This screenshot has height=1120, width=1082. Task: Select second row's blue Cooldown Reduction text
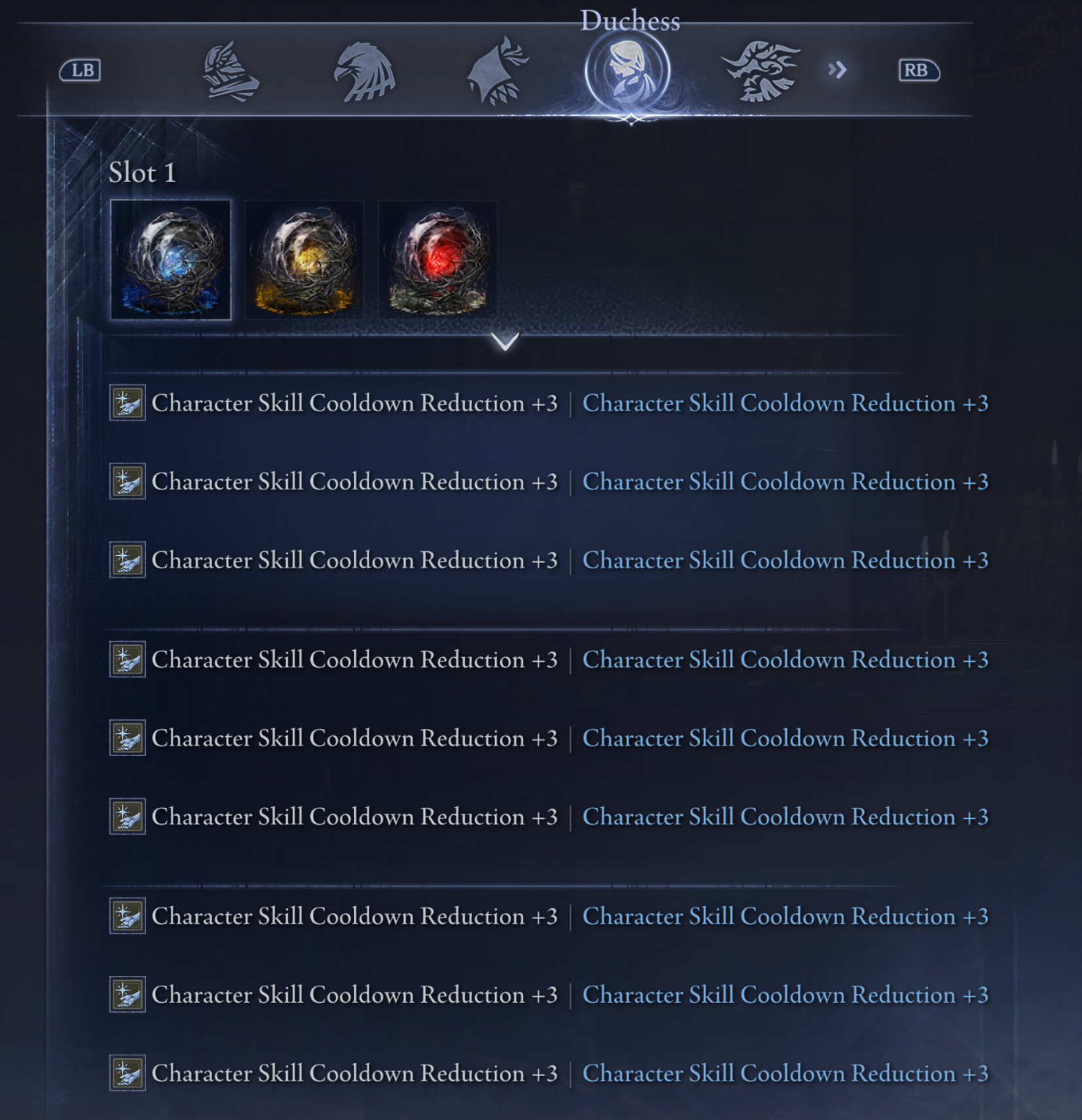(785, 482)
